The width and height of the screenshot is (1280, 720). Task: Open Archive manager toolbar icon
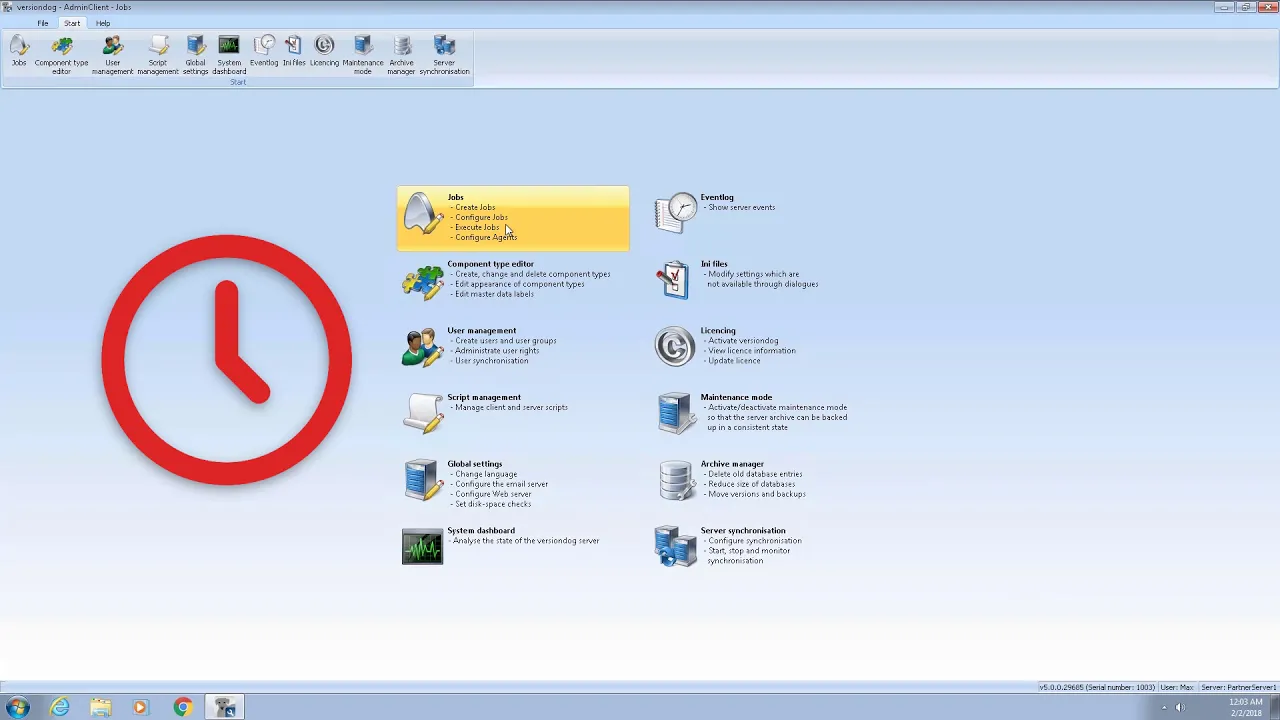401,55
